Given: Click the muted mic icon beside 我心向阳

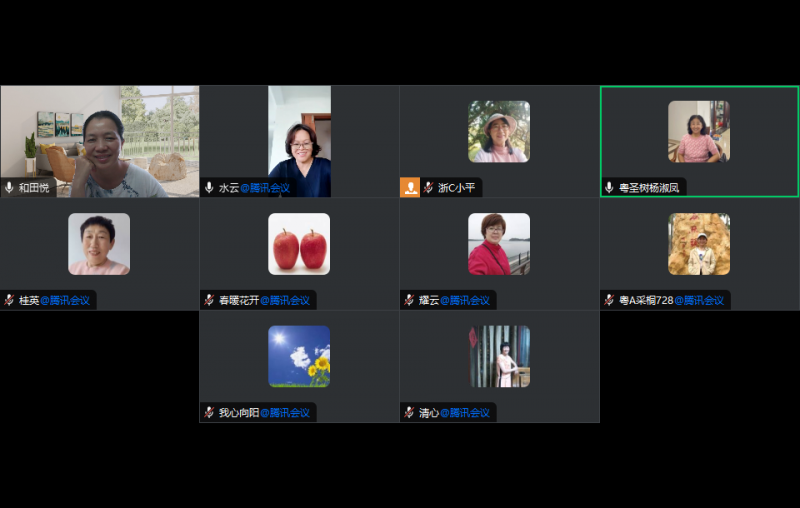Looking at the screenshot, I should tap(209, 412).
